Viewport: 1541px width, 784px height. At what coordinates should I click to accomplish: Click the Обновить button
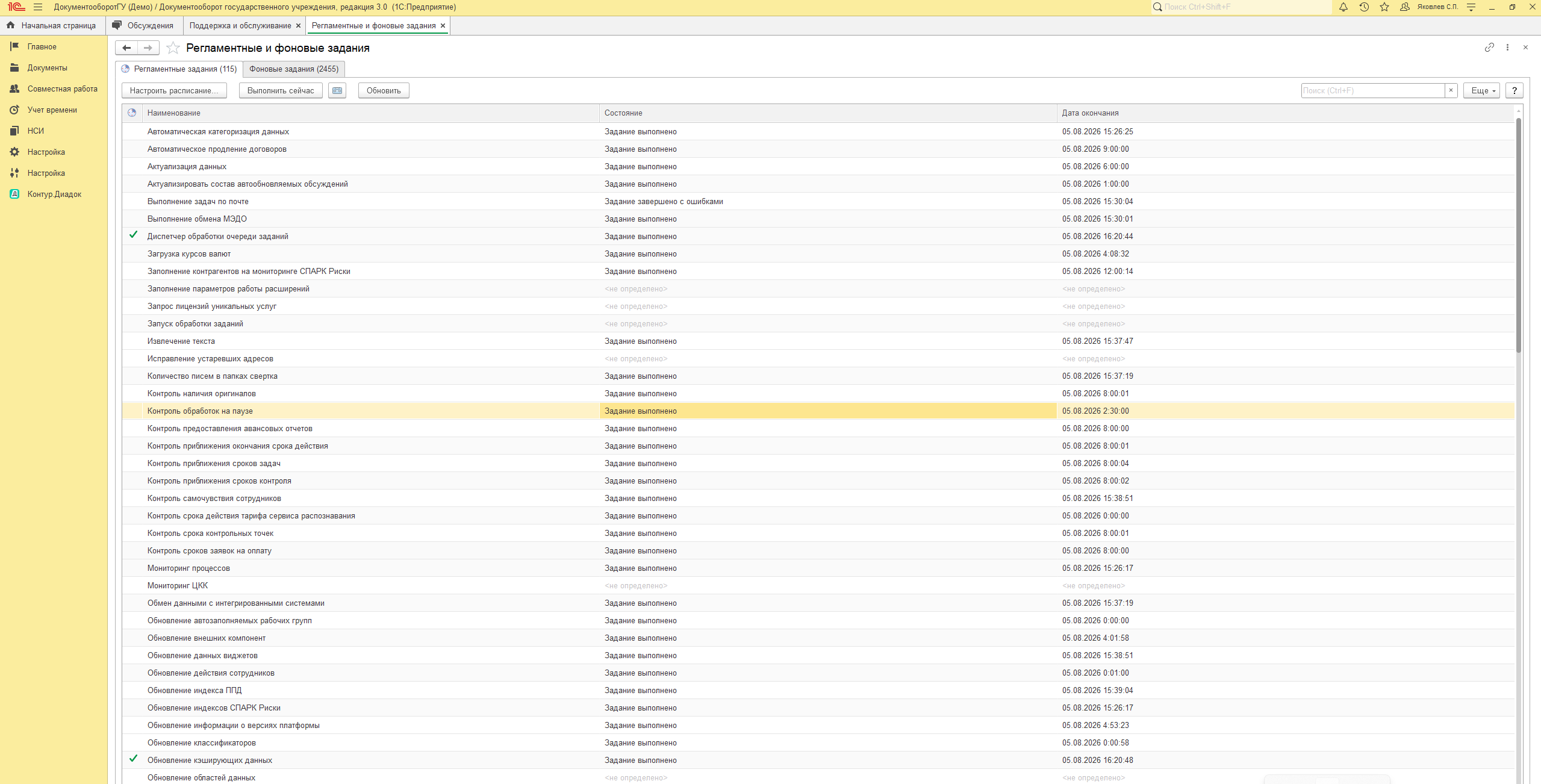coord(384,90)
